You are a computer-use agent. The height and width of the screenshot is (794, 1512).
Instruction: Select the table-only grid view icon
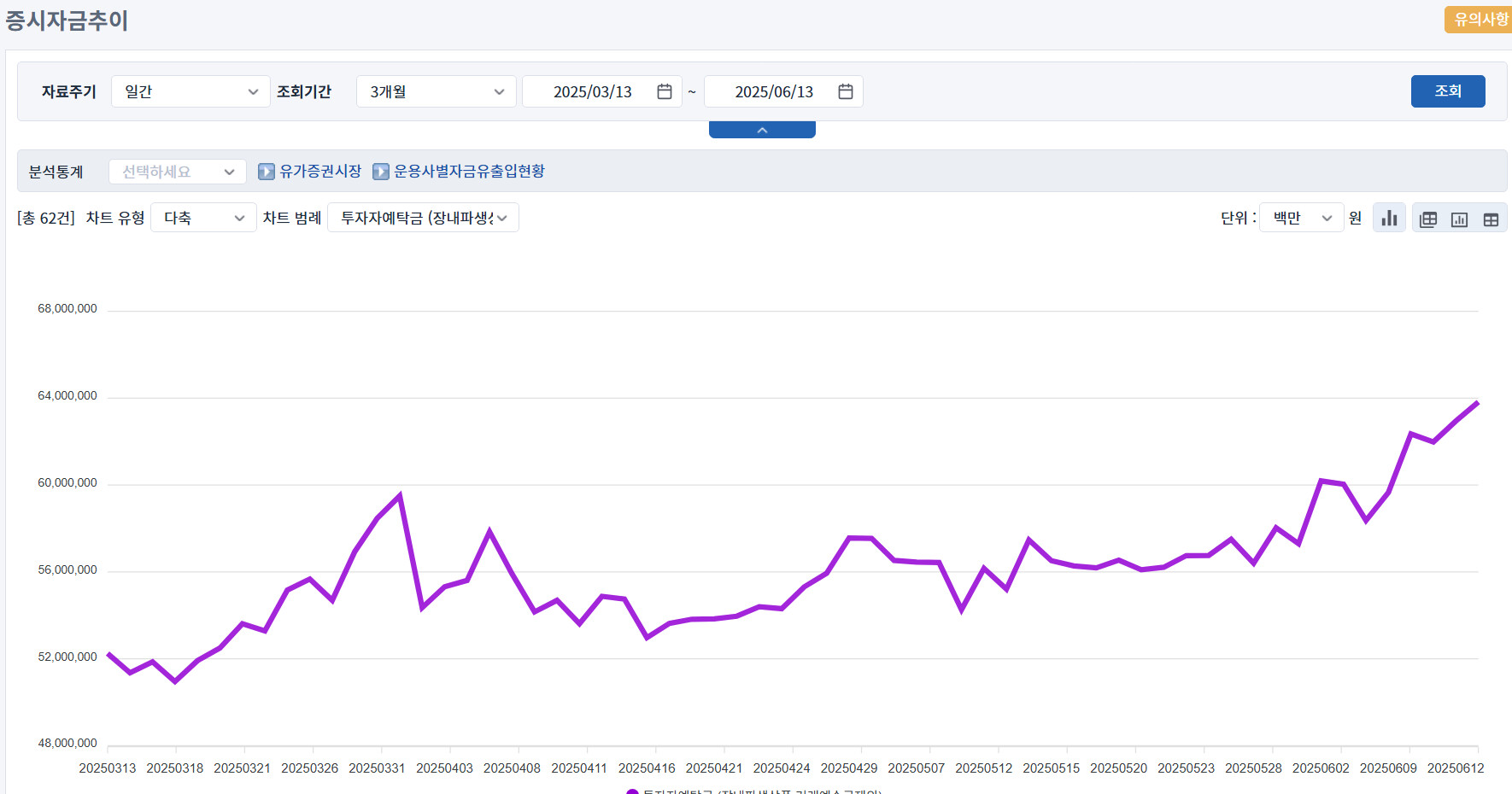pos(1491,219)
